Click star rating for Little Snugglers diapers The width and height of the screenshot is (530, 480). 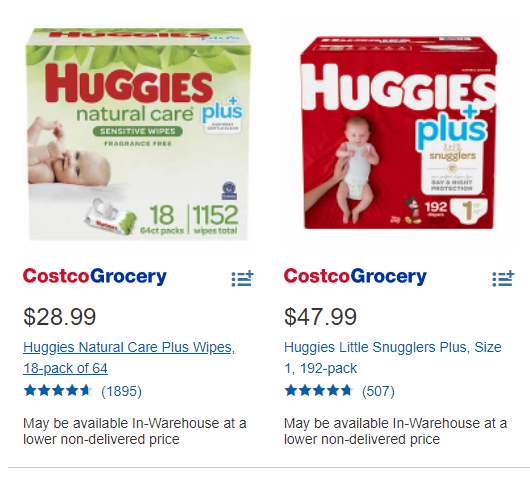(x=318, y=391)
